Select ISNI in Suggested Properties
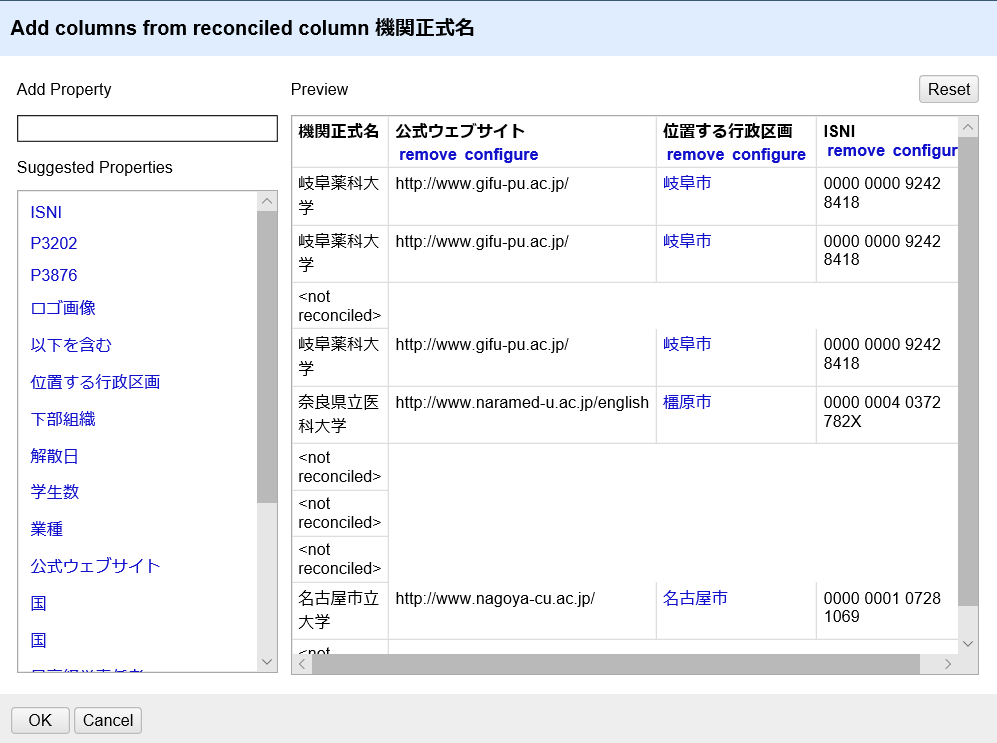 (46, 212)
